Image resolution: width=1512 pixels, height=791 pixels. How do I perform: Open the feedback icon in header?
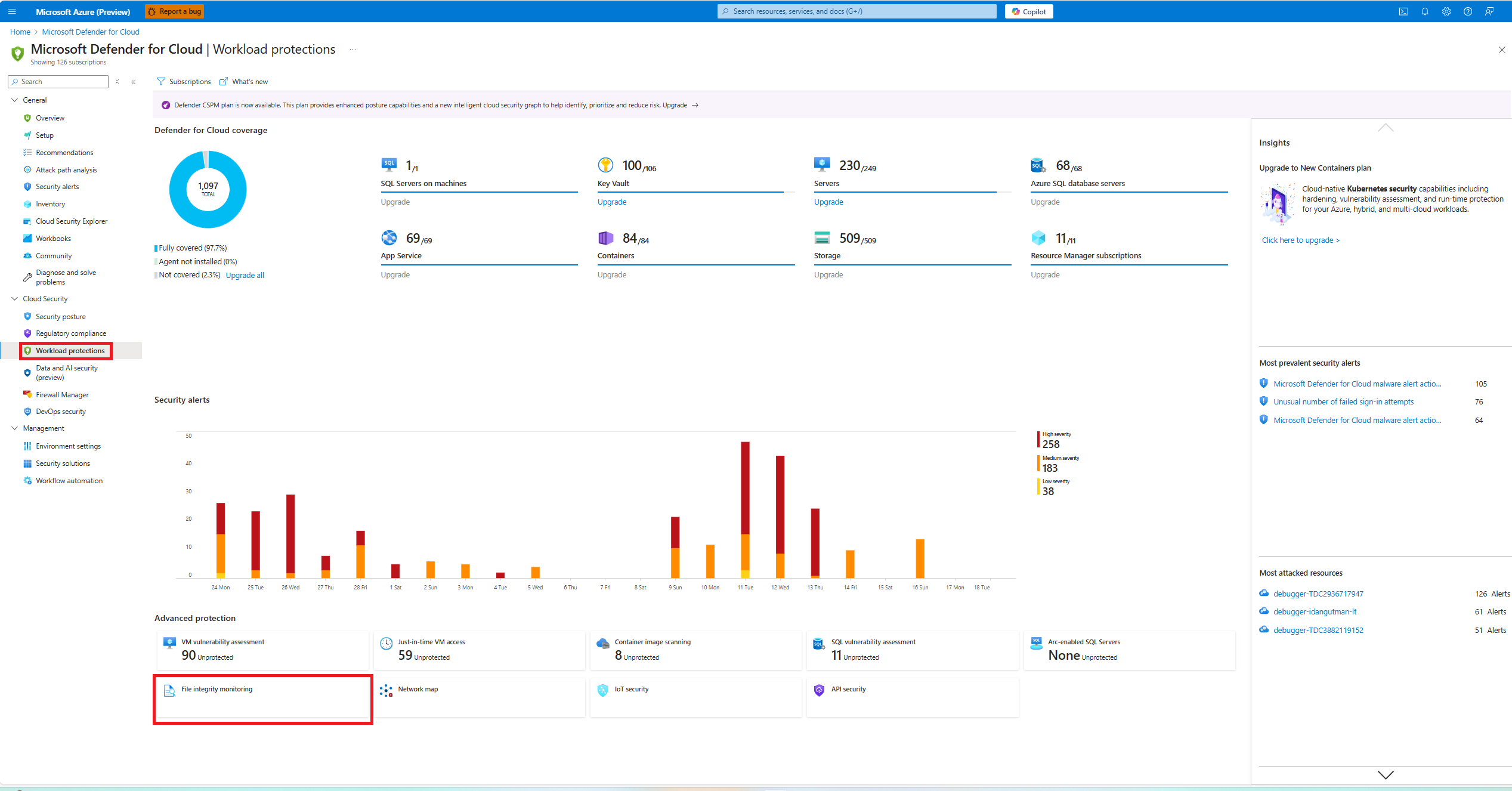(x=1489, y=11)
